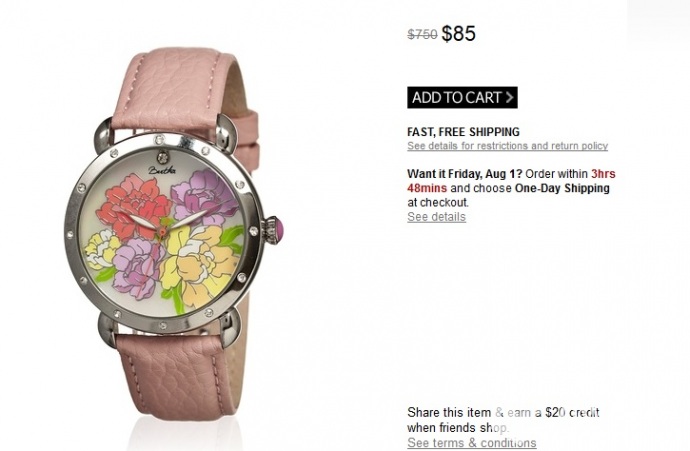Open See details link under One-Day Shipping
The width and height of the screenshot is (690, 451).
(436, 217)
